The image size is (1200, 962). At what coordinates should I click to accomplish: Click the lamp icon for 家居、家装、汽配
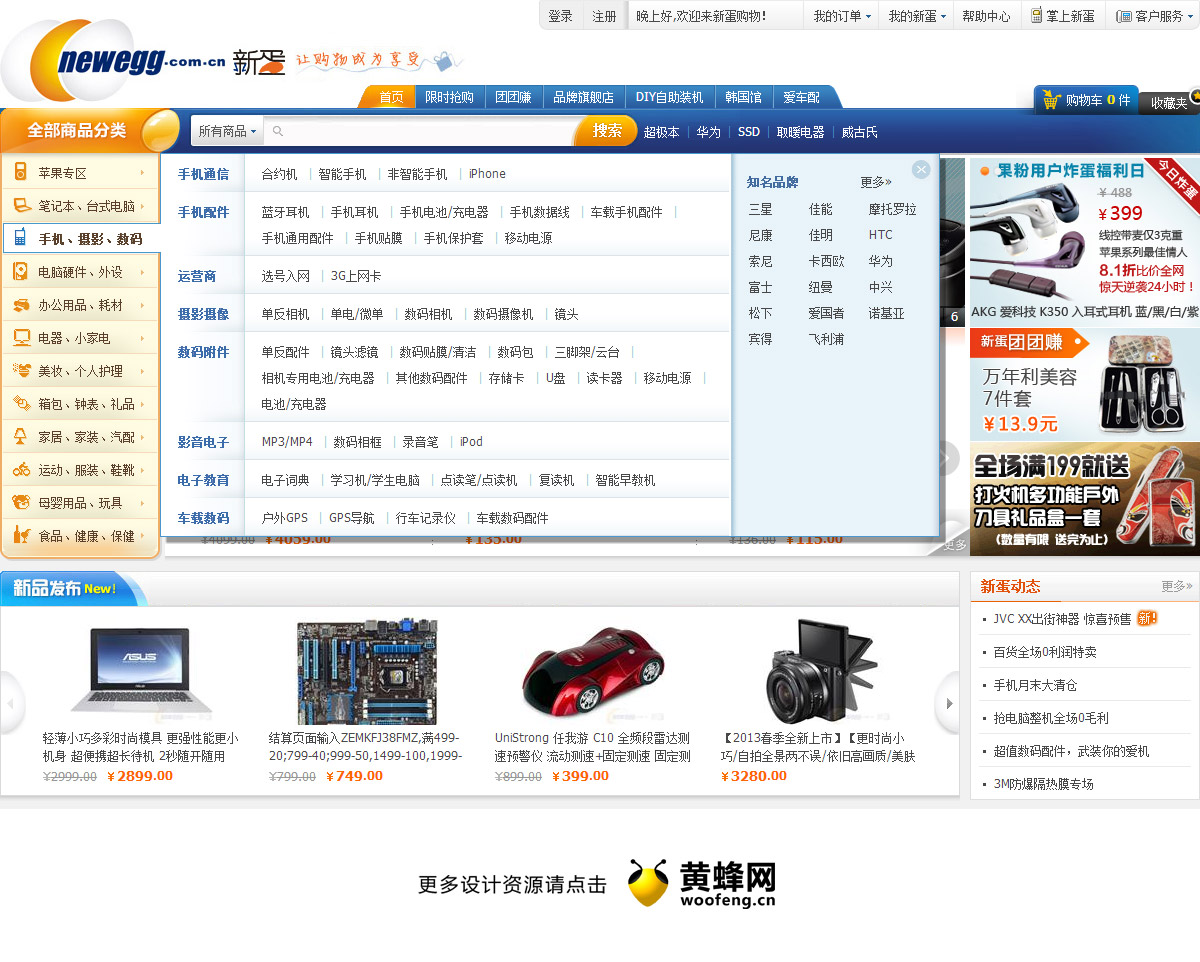click(x=20, y=437)
